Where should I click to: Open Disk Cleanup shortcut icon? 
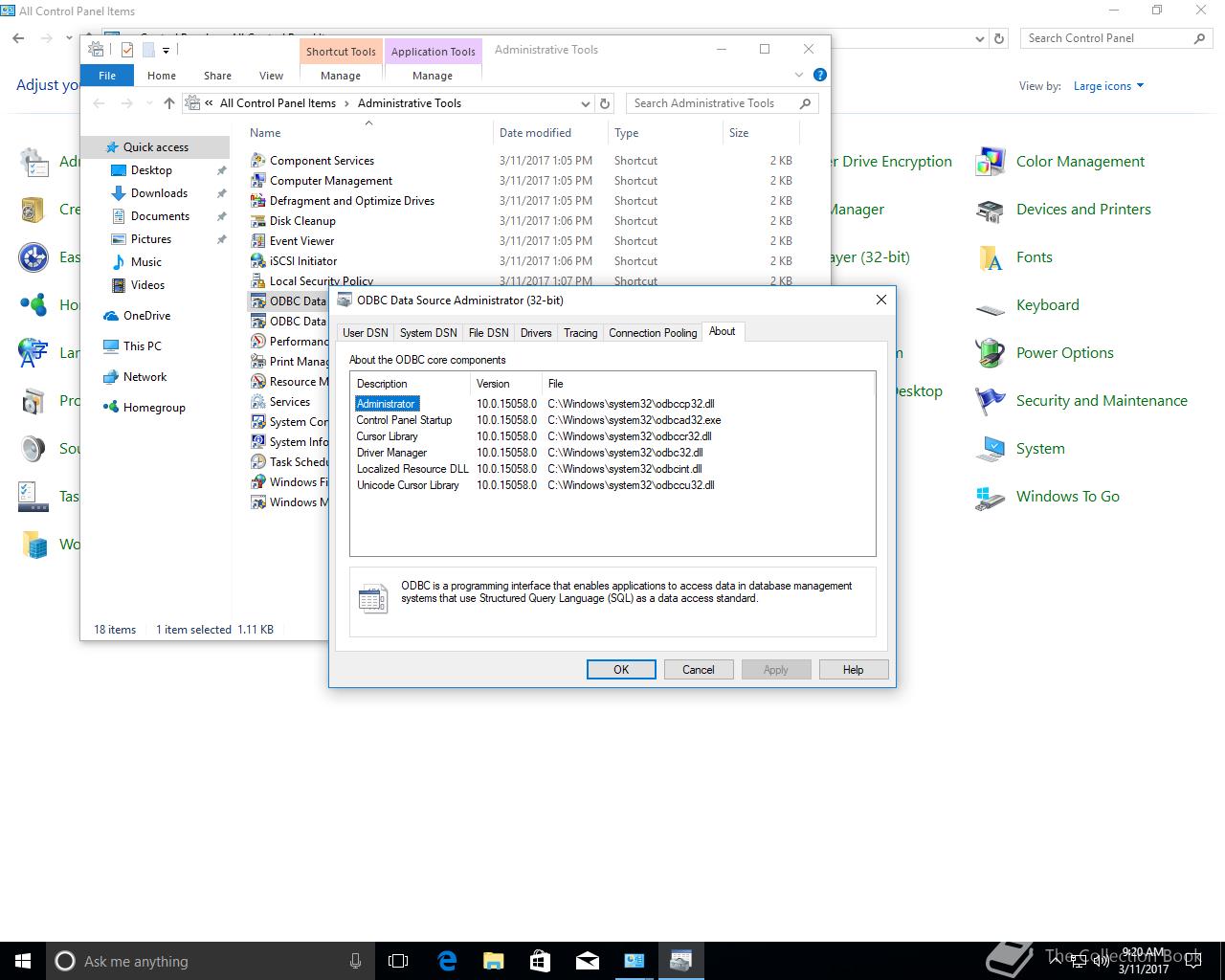point(257,220)
